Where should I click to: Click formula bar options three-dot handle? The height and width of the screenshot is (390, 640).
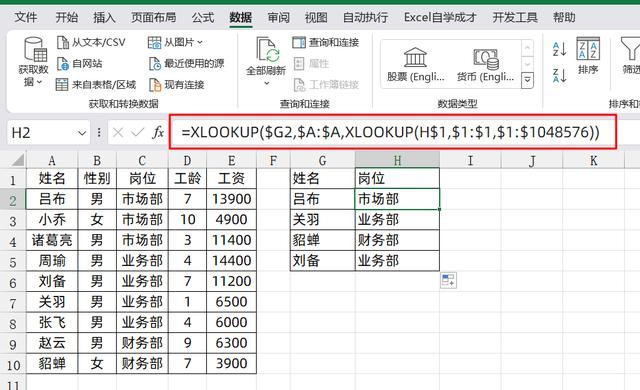coord(99,133)
